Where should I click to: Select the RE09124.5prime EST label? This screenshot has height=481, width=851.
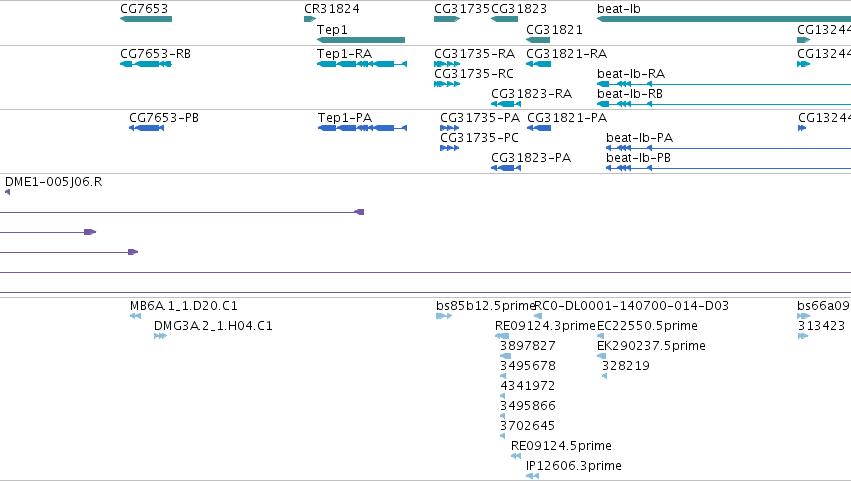point(561,446)
